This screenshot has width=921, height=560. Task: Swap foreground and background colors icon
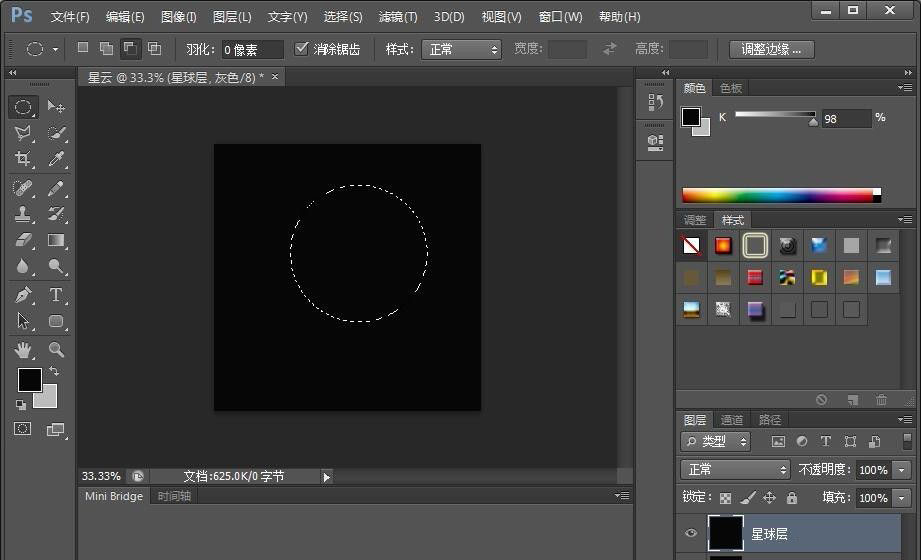coord(53,371)
